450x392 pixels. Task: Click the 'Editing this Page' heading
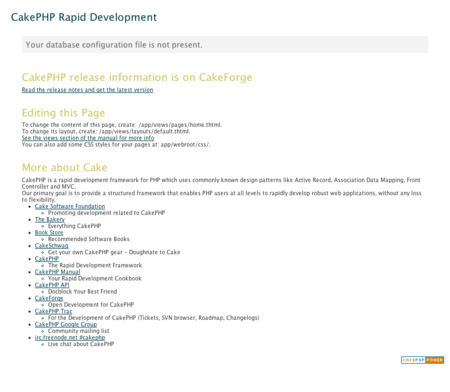coord(63,113)
